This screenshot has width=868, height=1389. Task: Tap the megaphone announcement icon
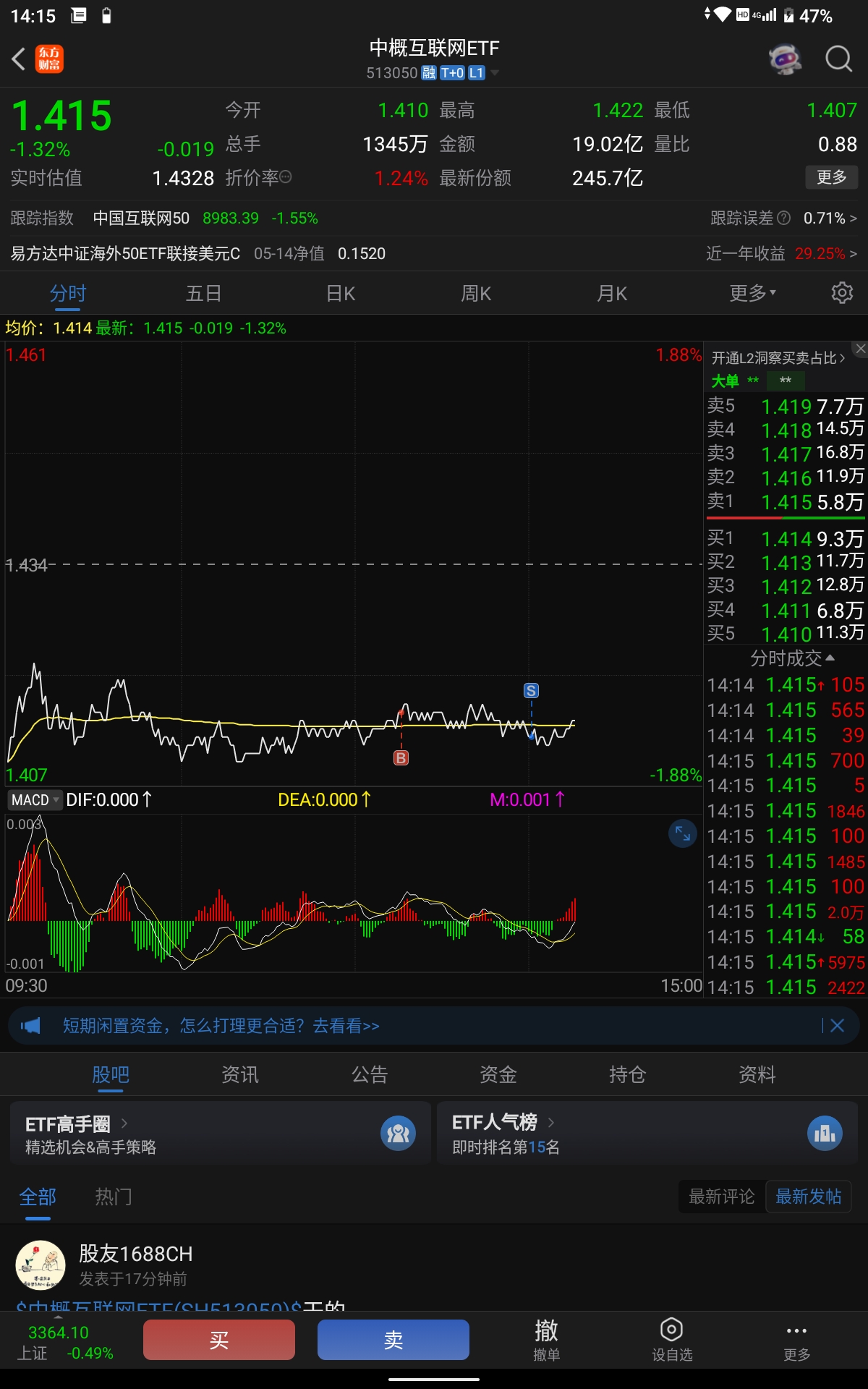tap(30, 1025)
